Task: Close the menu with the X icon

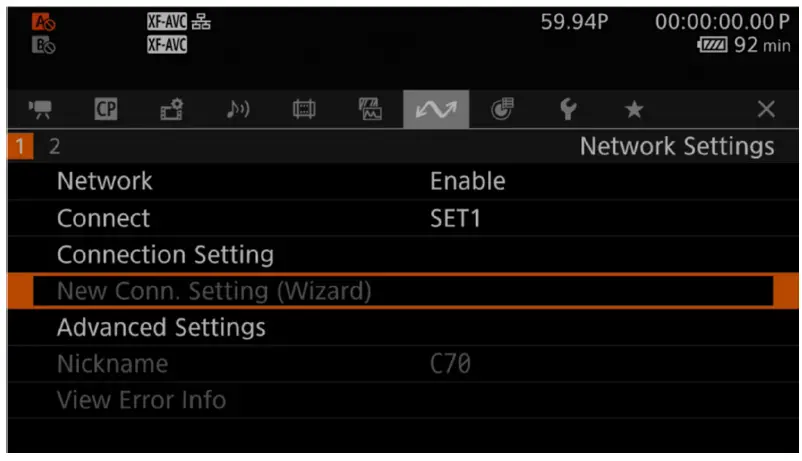Action: (765, 110)
